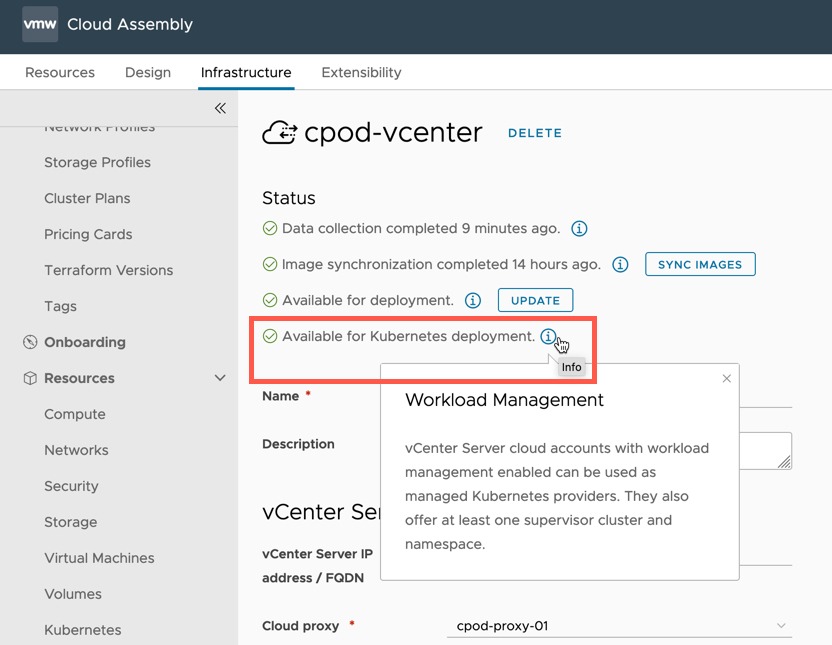This screenshot has width=832, height=645.
Task: Click the Workload Management heading
Action: point(504,400)
